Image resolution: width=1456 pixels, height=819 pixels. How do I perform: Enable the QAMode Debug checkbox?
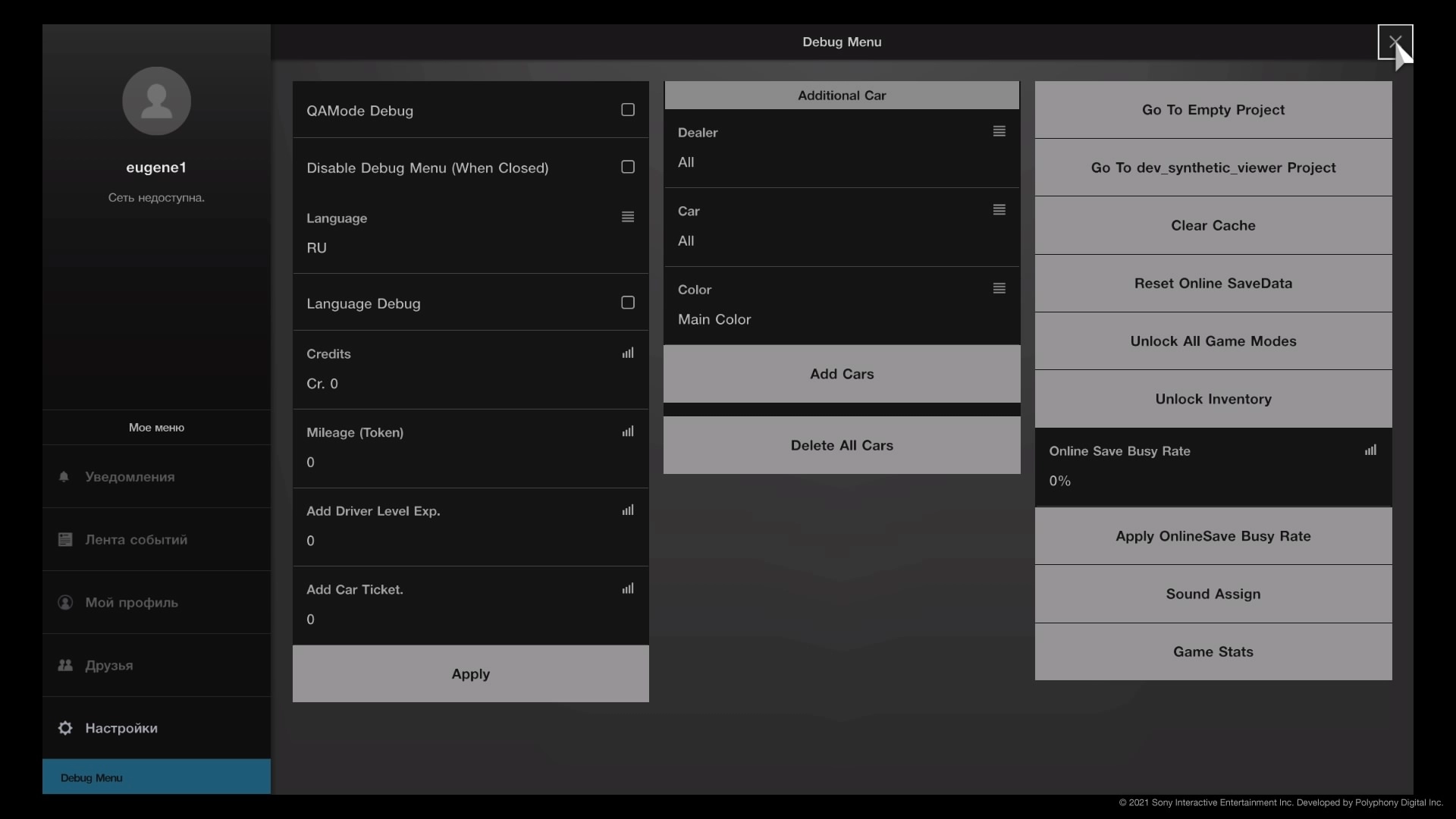pos(628,110)
